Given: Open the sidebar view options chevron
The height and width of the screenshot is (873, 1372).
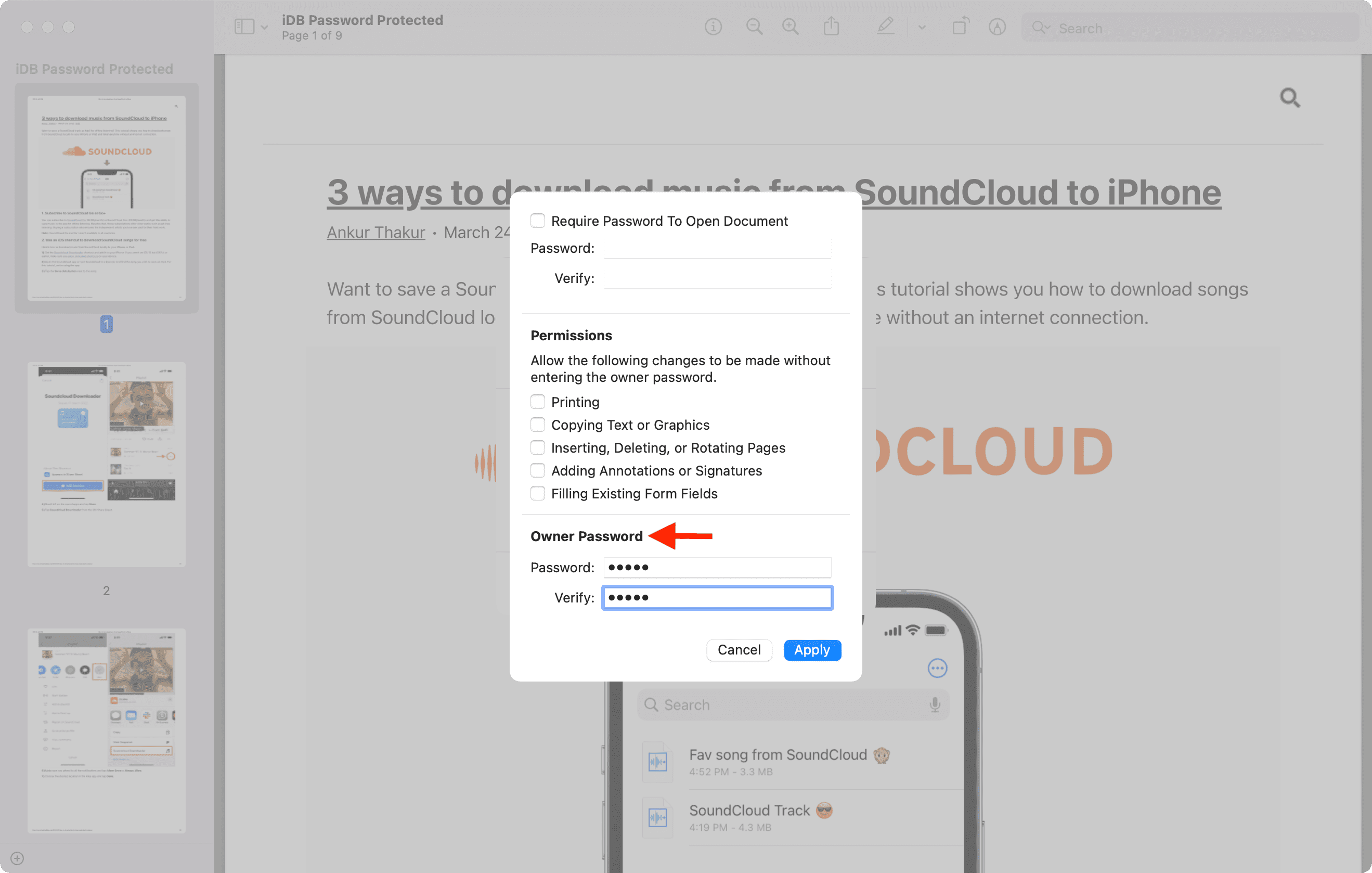Looking at the screenshot, I should [x=264, y=28].
